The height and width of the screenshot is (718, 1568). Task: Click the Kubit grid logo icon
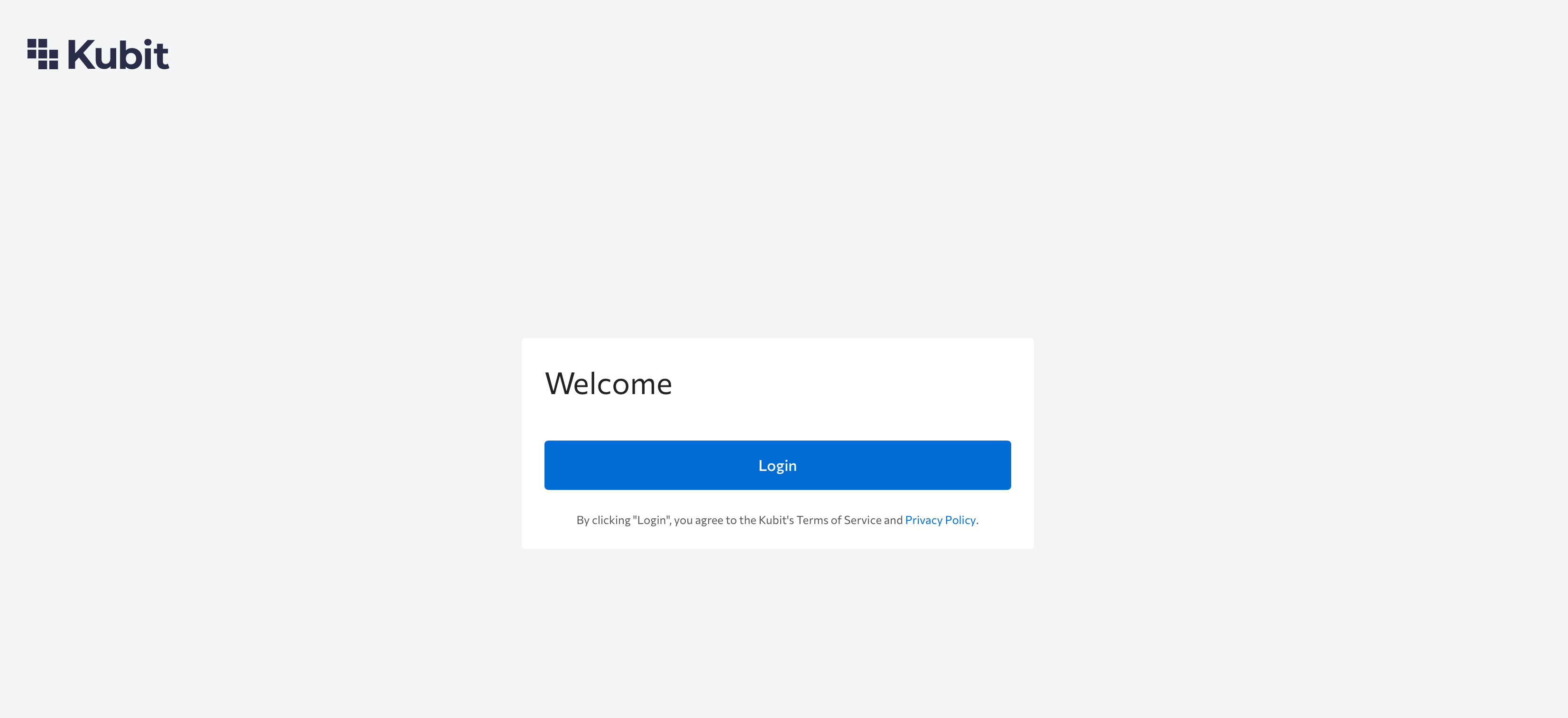pos(43,54)
